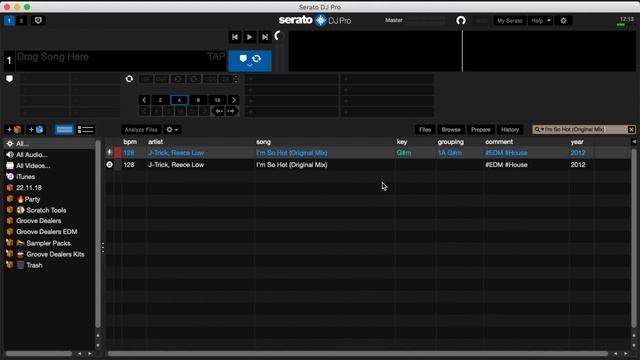Select autoloop length 2
This screenshot has height=360, width=640.
click(160, 100)
